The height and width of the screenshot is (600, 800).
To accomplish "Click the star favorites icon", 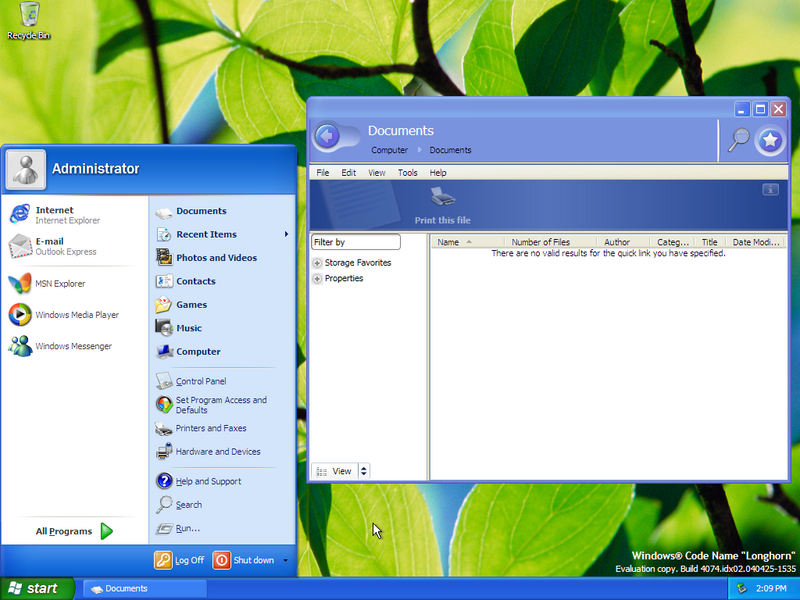I will 770,140.
